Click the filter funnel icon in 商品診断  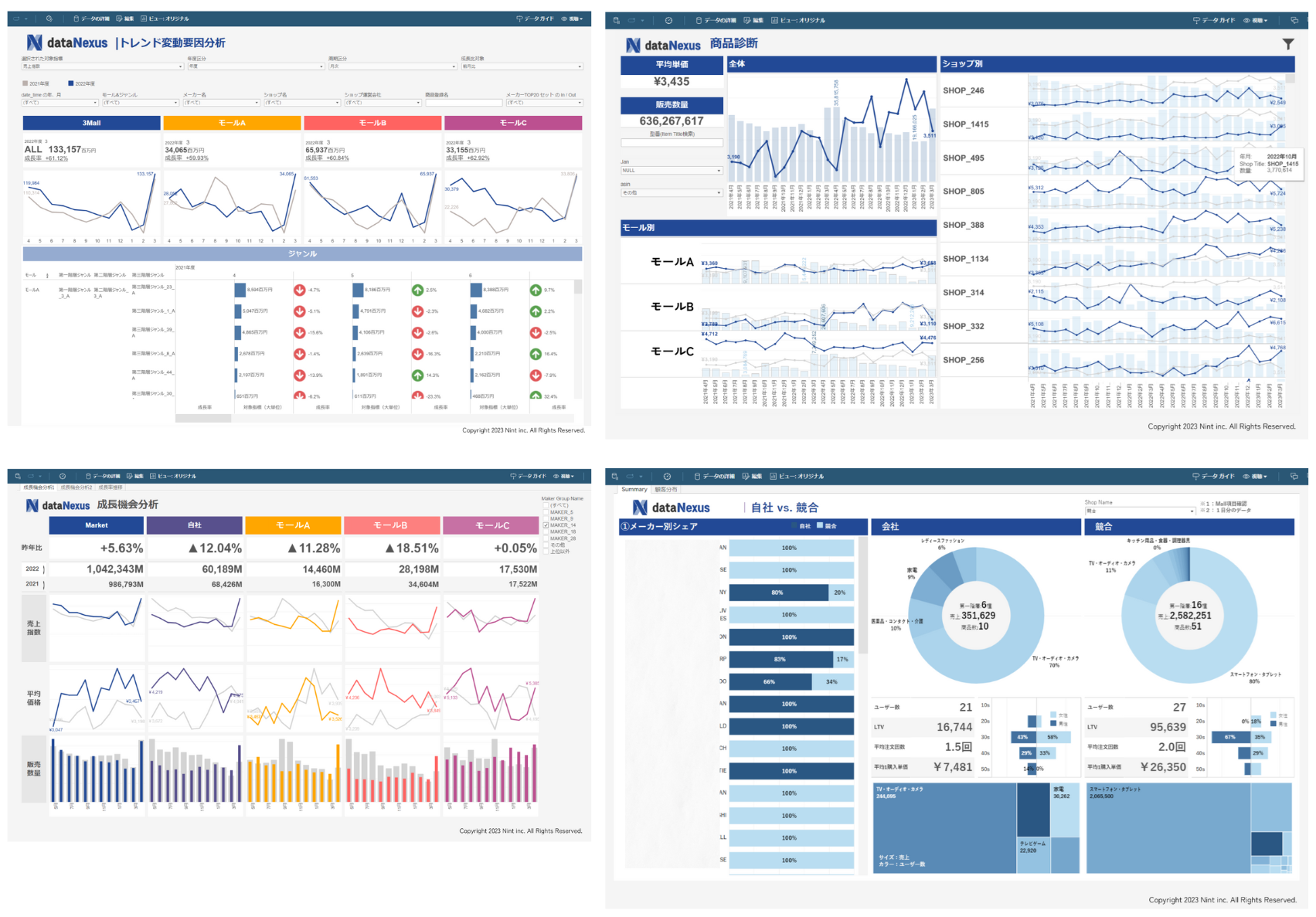click(x=1287, y=44)
